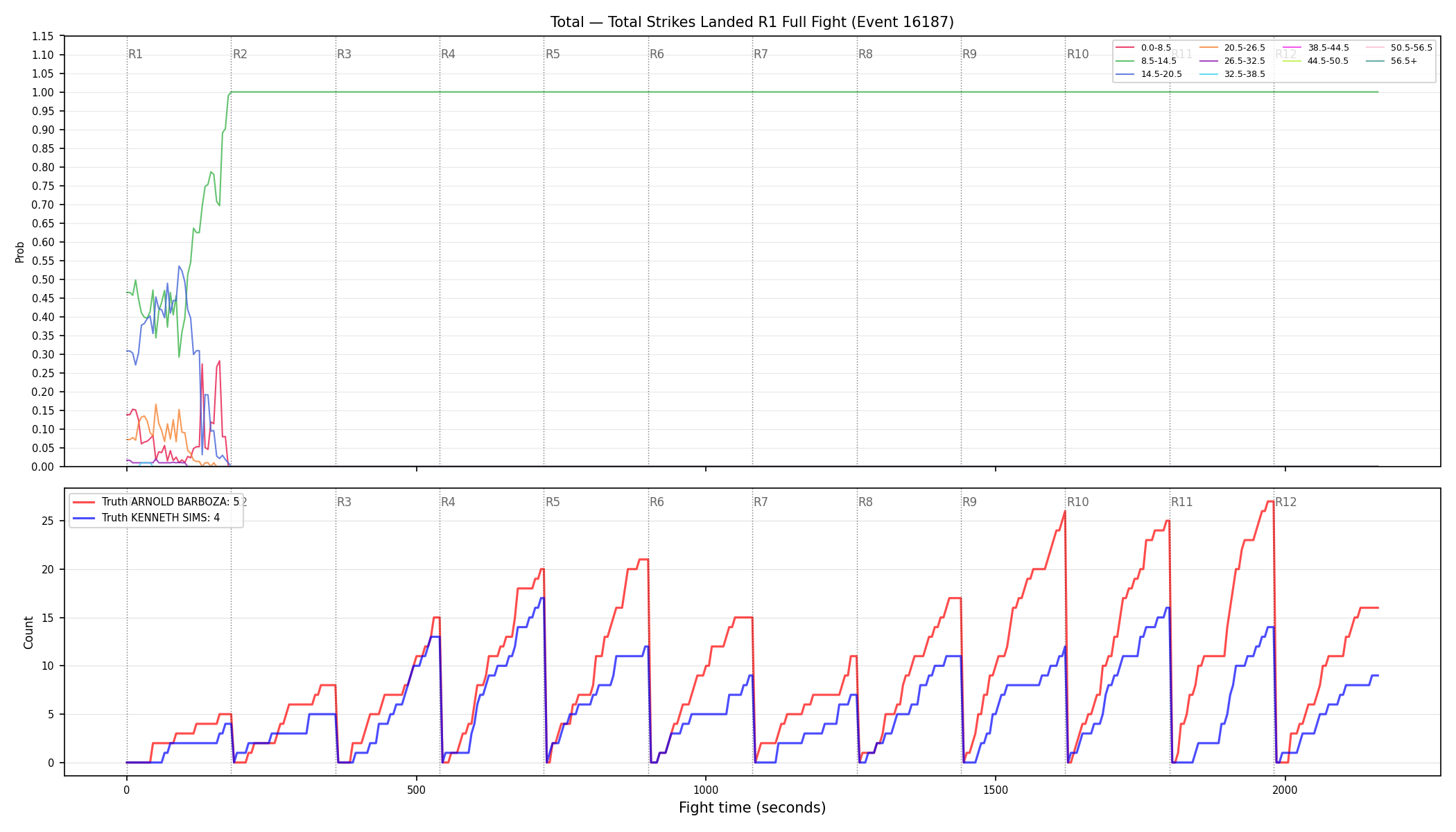Click the purple line swatch beside 26.5-32.5
The image size is (1456, 832).
pyautogui.click(x=1208, y=61)
